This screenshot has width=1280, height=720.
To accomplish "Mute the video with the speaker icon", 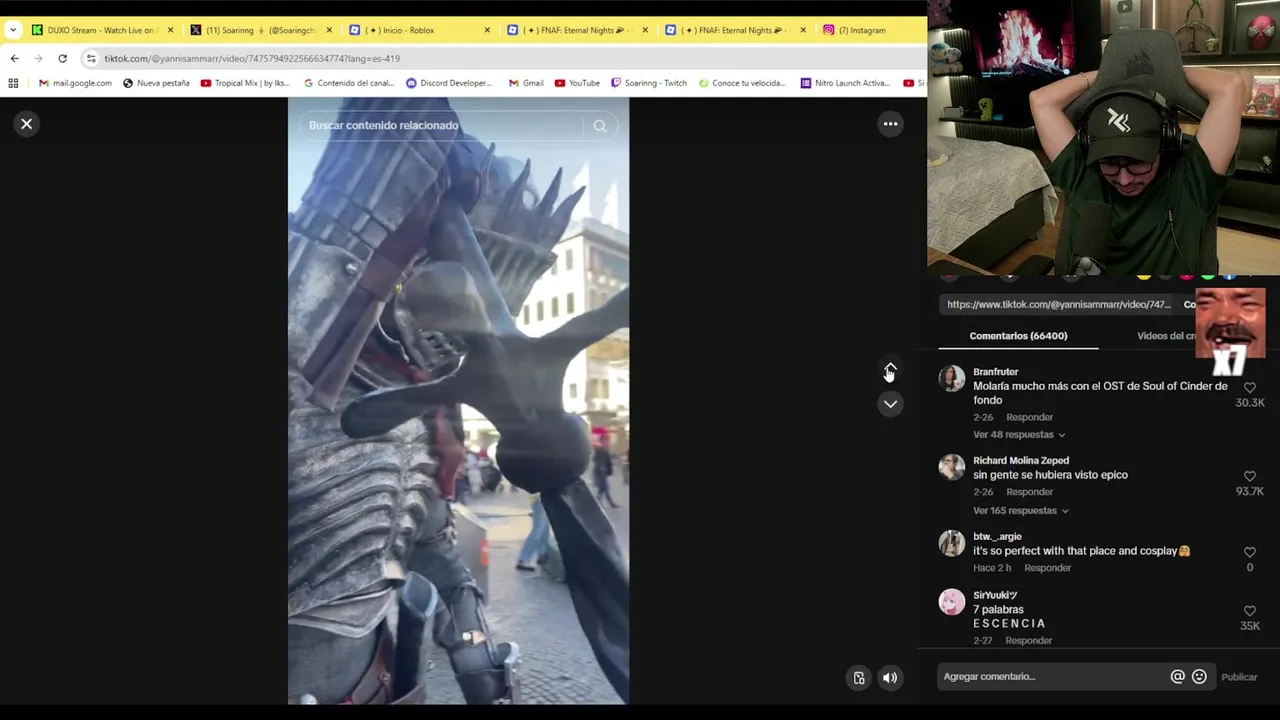I will click(890, 678).
